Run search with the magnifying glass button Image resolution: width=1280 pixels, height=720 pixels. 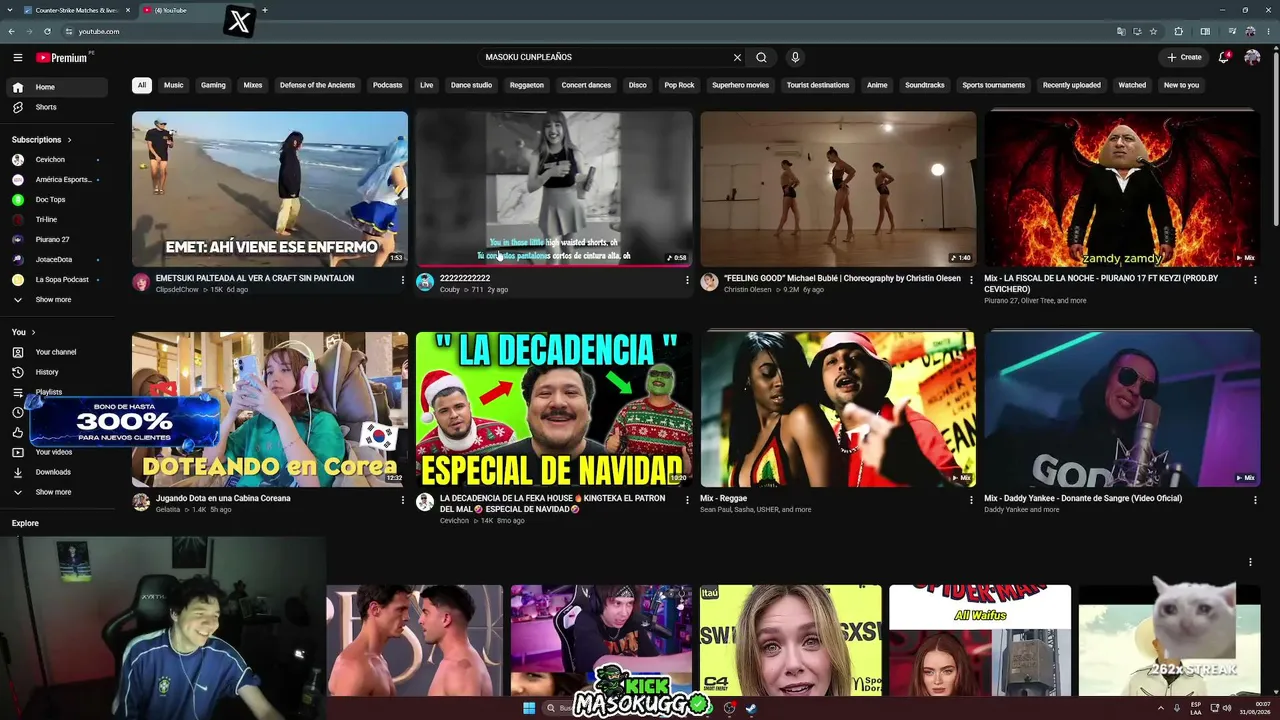761,58
